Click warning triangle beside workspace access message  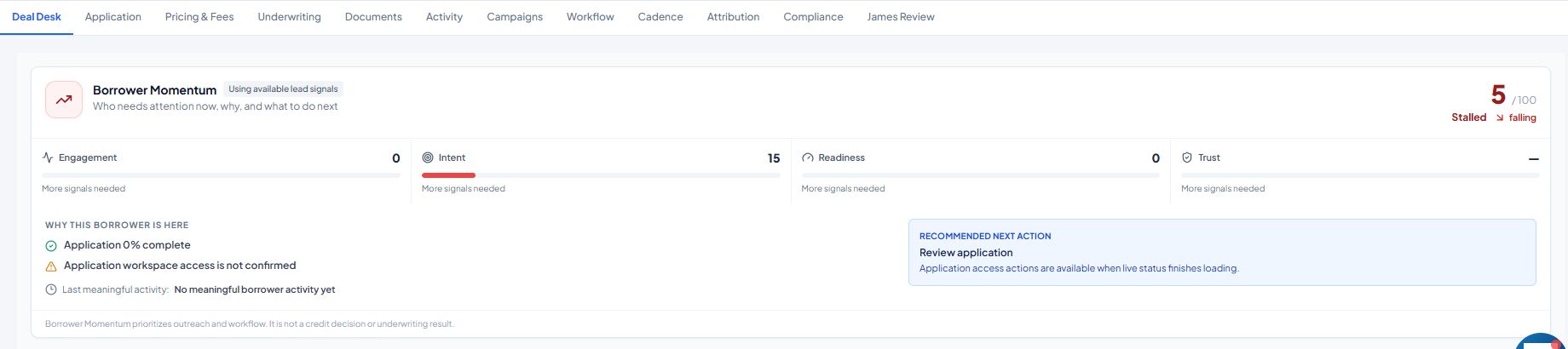point(51,266)
